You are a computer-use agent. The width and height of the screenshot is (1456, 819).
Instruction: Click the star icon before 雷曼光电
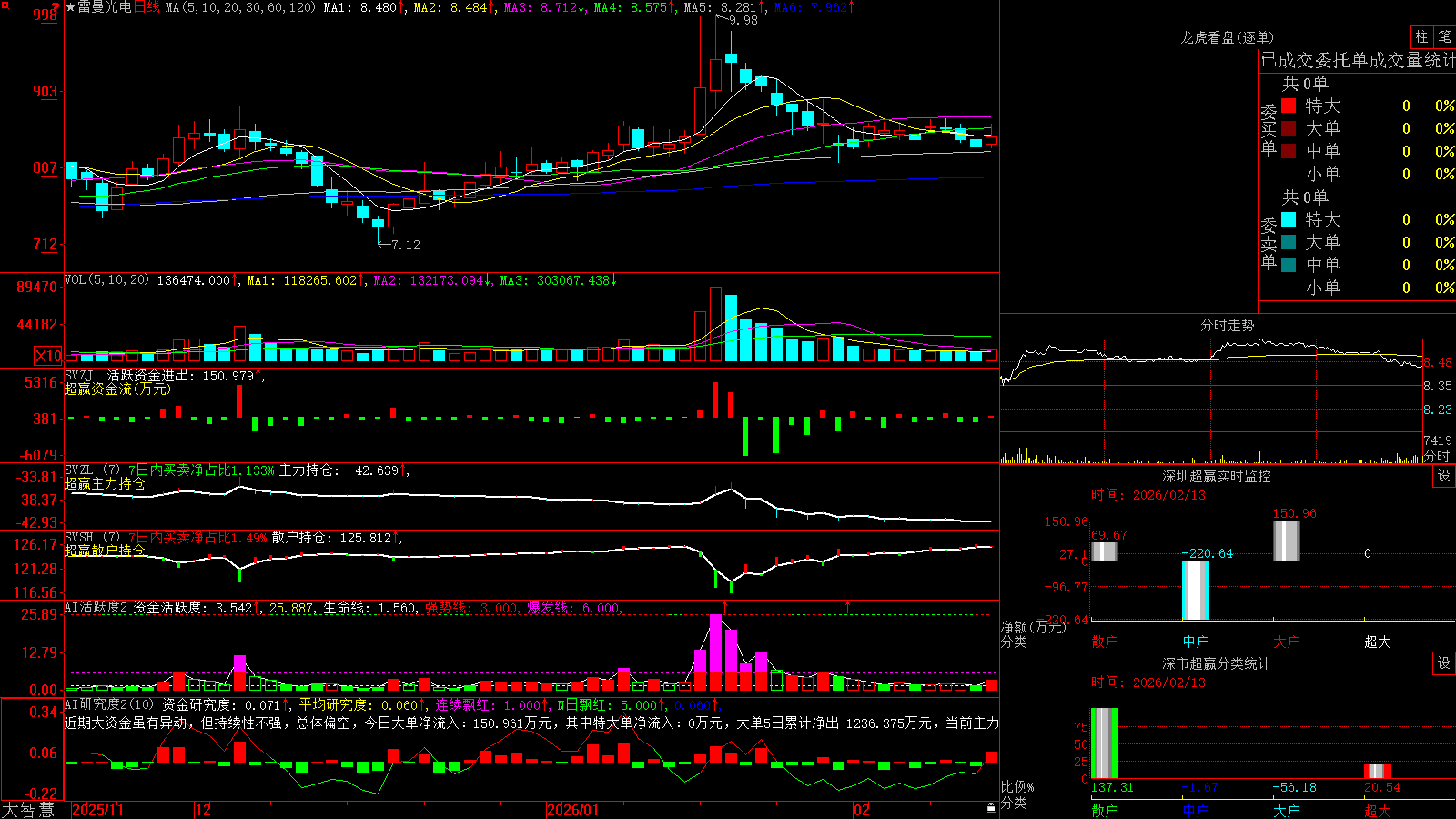(70, 7)
